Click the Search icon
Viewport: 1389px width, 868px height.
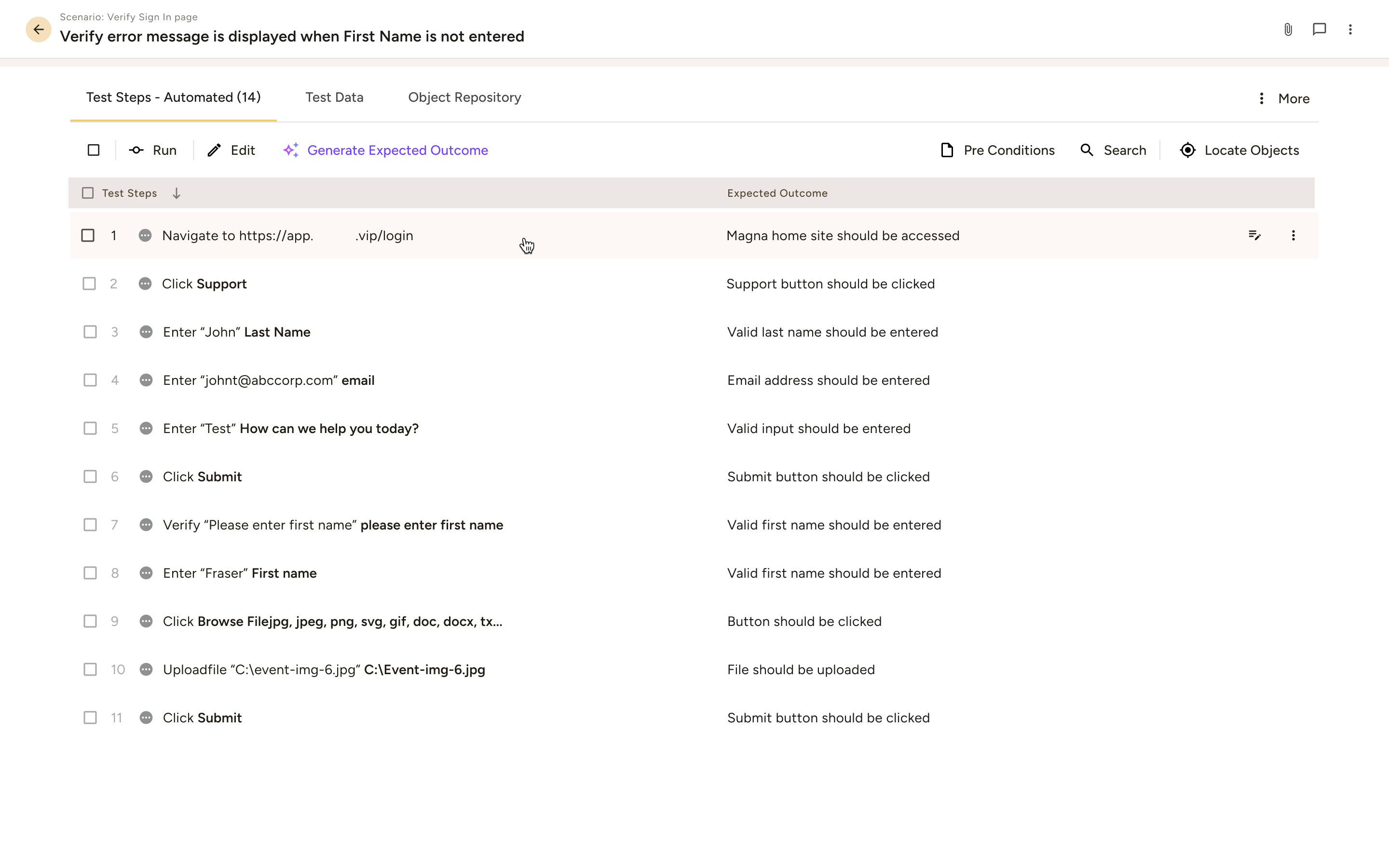coord(1088,150)
